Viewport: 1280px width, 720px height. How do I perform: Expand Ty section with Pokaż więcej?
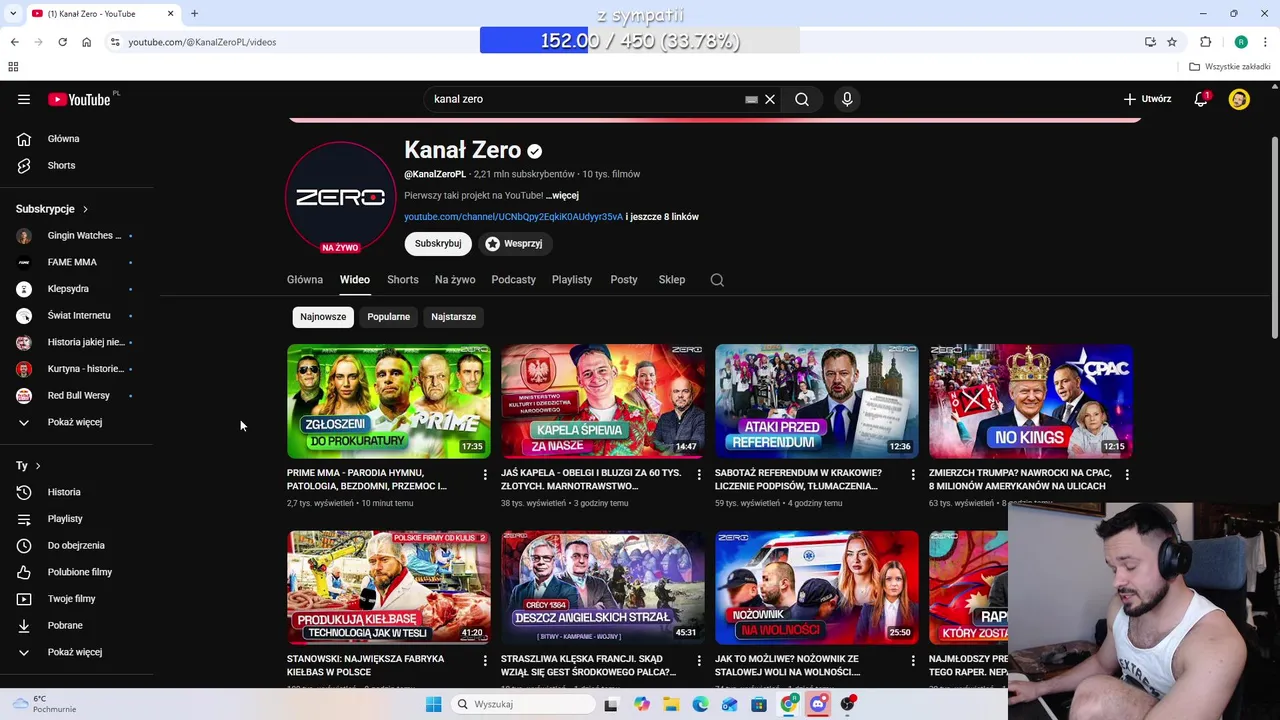pos(76,652)
